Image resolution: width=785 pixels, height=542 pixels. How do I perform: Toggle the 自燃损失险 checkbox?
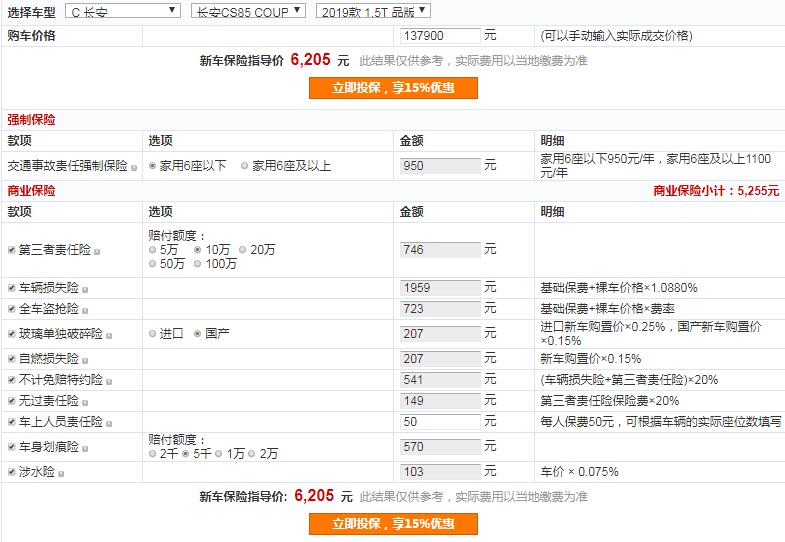12,359
